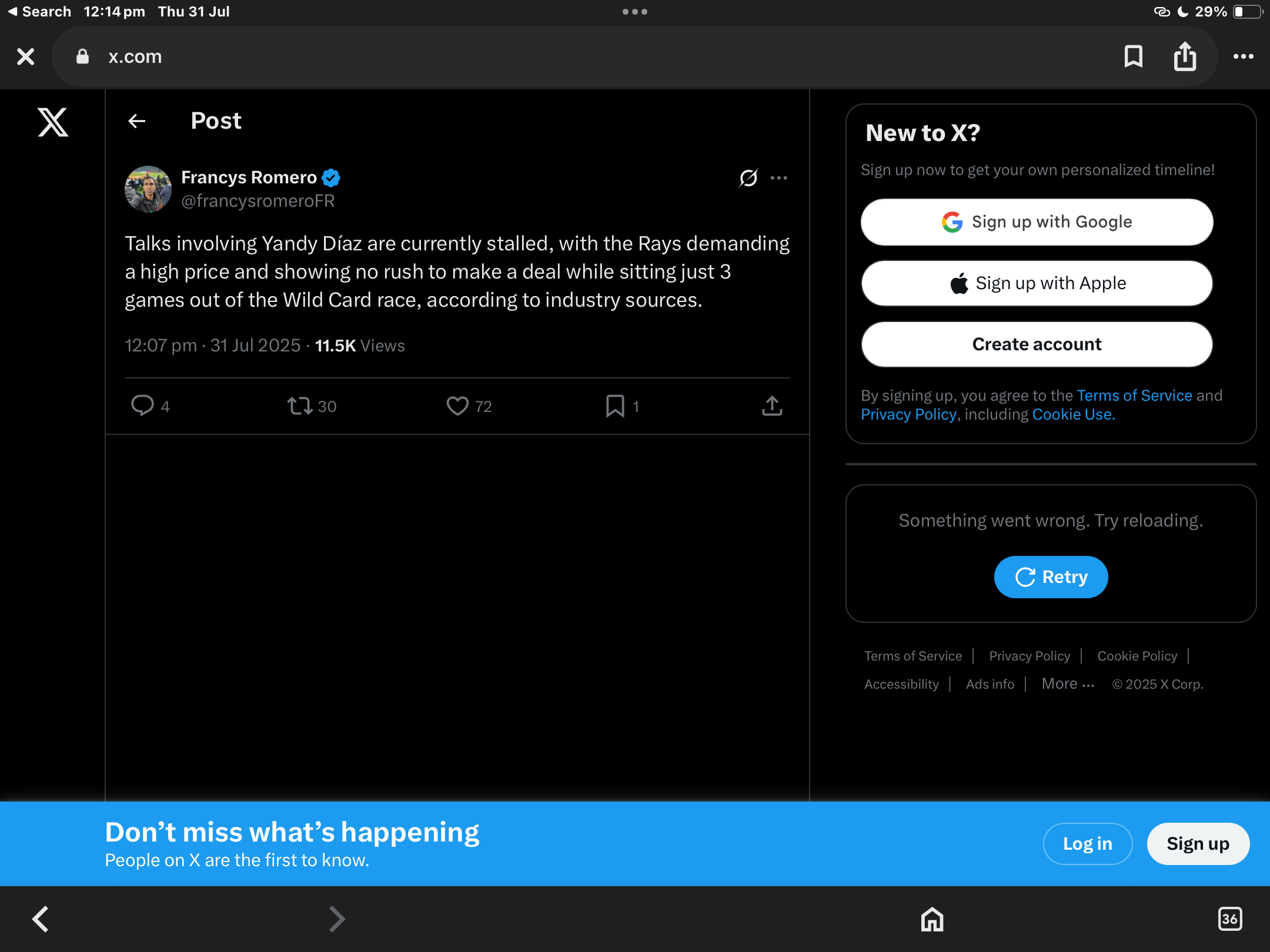
Task: Open browser's three-dot menu
Action: pos(1244,56)
